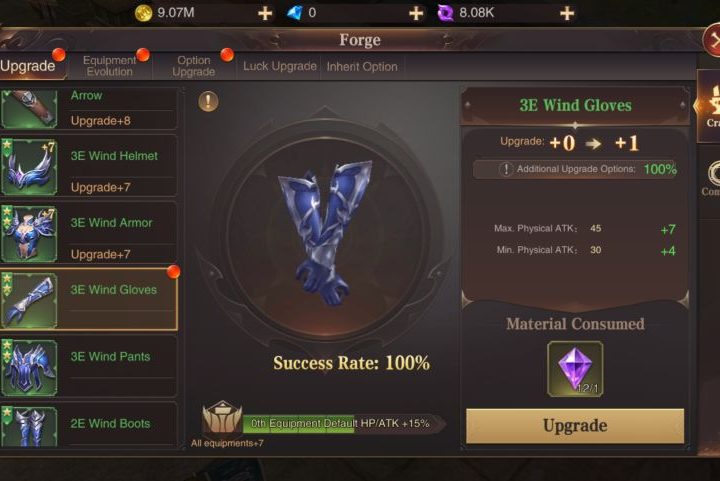
Task: Select the purple gem material icon
Action: pos(575,369)
